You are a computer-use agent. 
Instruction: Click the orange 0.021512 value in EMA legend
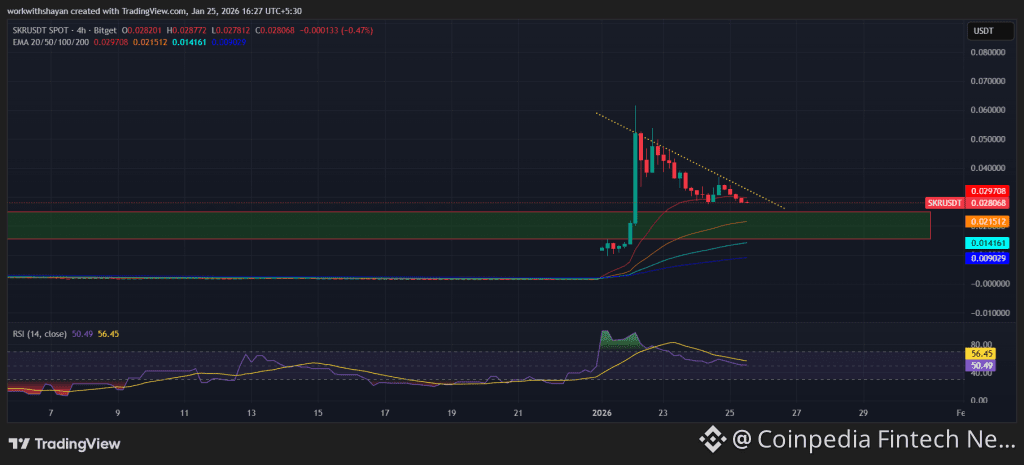pyautogui.click(x=150, y=42)
